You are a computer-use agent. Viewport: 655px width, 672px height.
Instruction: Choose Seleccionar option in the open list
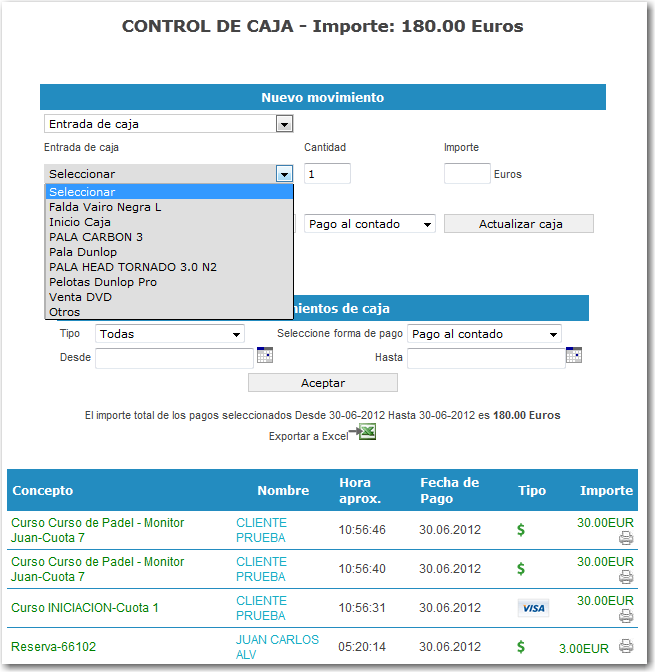(169, 192)
